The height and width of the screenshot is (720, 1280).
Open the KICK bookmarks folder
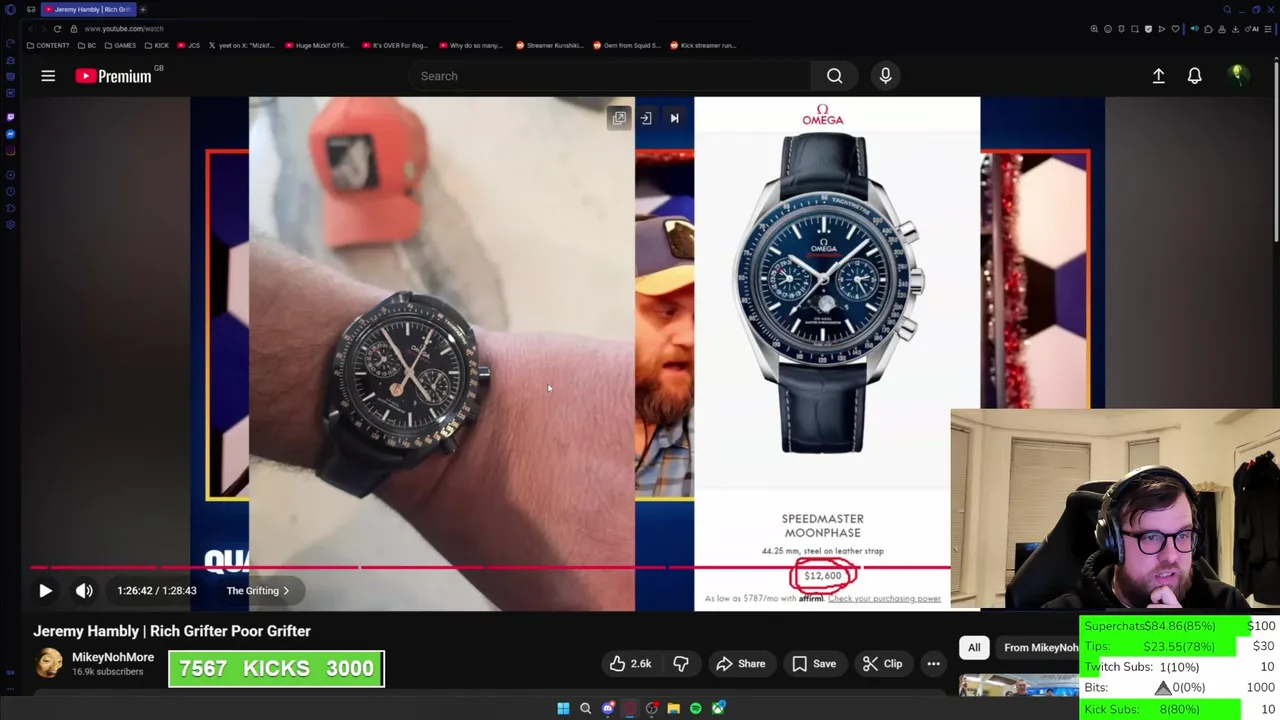click(x=157, y=45)
